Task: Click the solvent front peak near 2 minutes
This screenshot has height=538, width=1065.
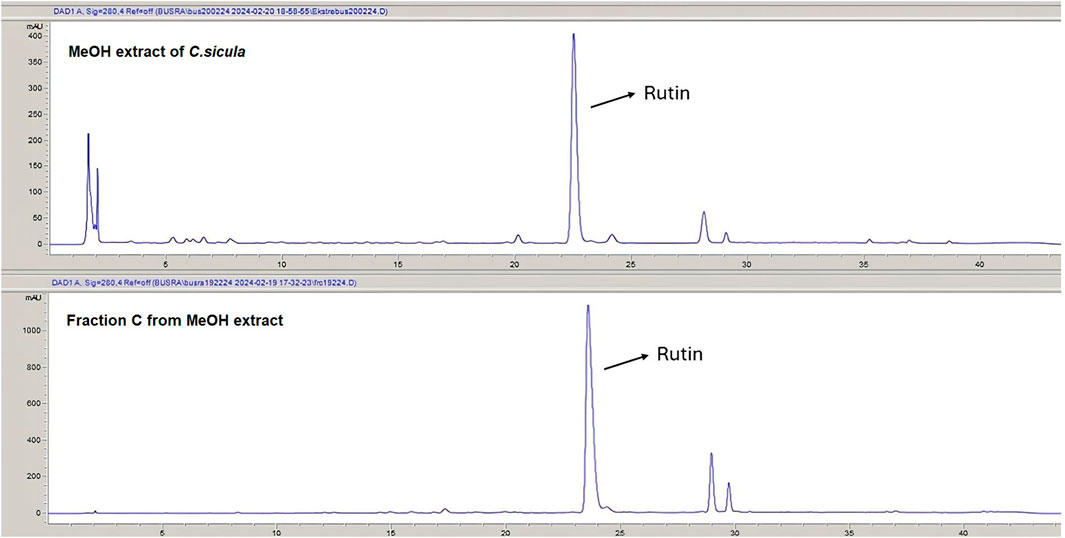Action: coord(88,188)
